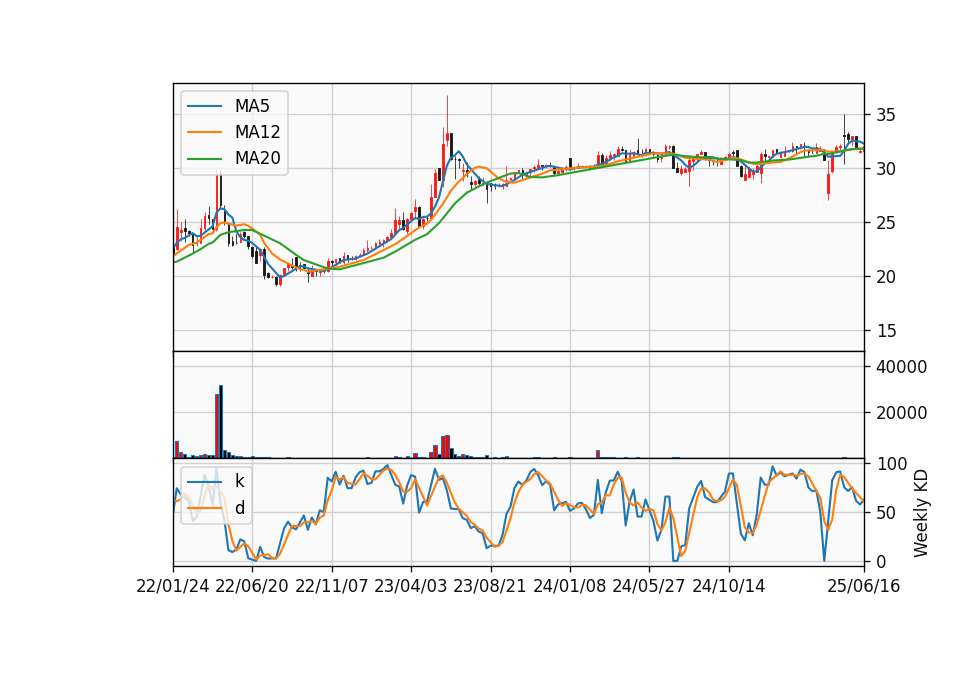Click the price axis value 15

tap(885, 331)
